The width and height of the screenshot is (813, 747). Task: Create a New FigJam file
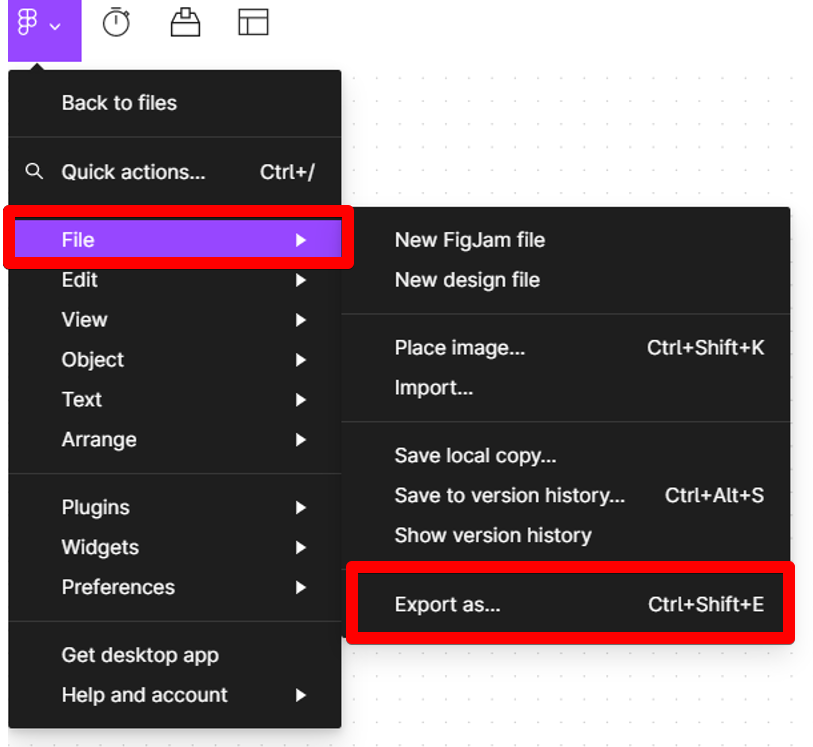[470, 240]
